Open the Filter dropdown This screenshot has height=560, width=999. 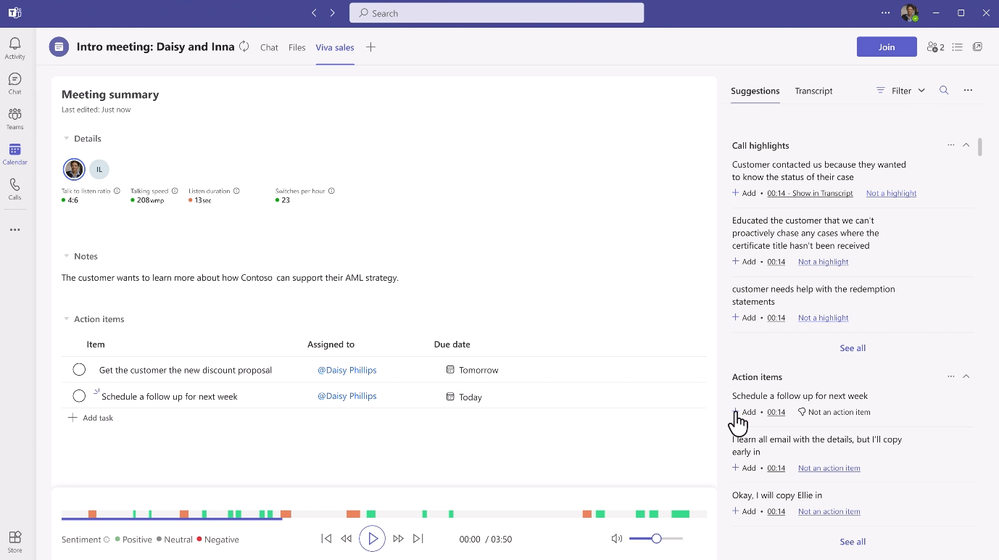point(900,90)
